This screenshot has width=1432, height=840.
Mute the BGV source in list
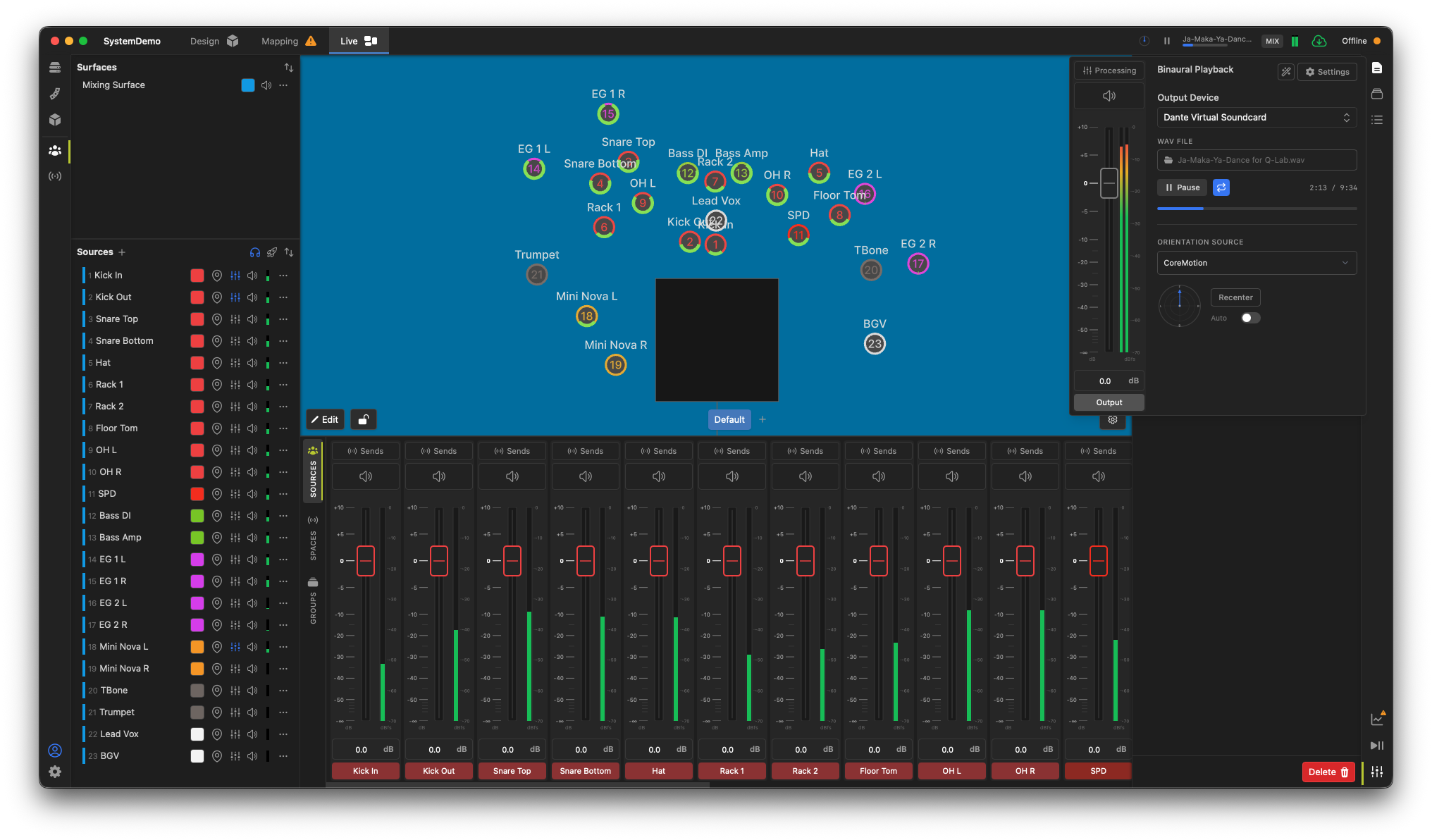point(252,756)
